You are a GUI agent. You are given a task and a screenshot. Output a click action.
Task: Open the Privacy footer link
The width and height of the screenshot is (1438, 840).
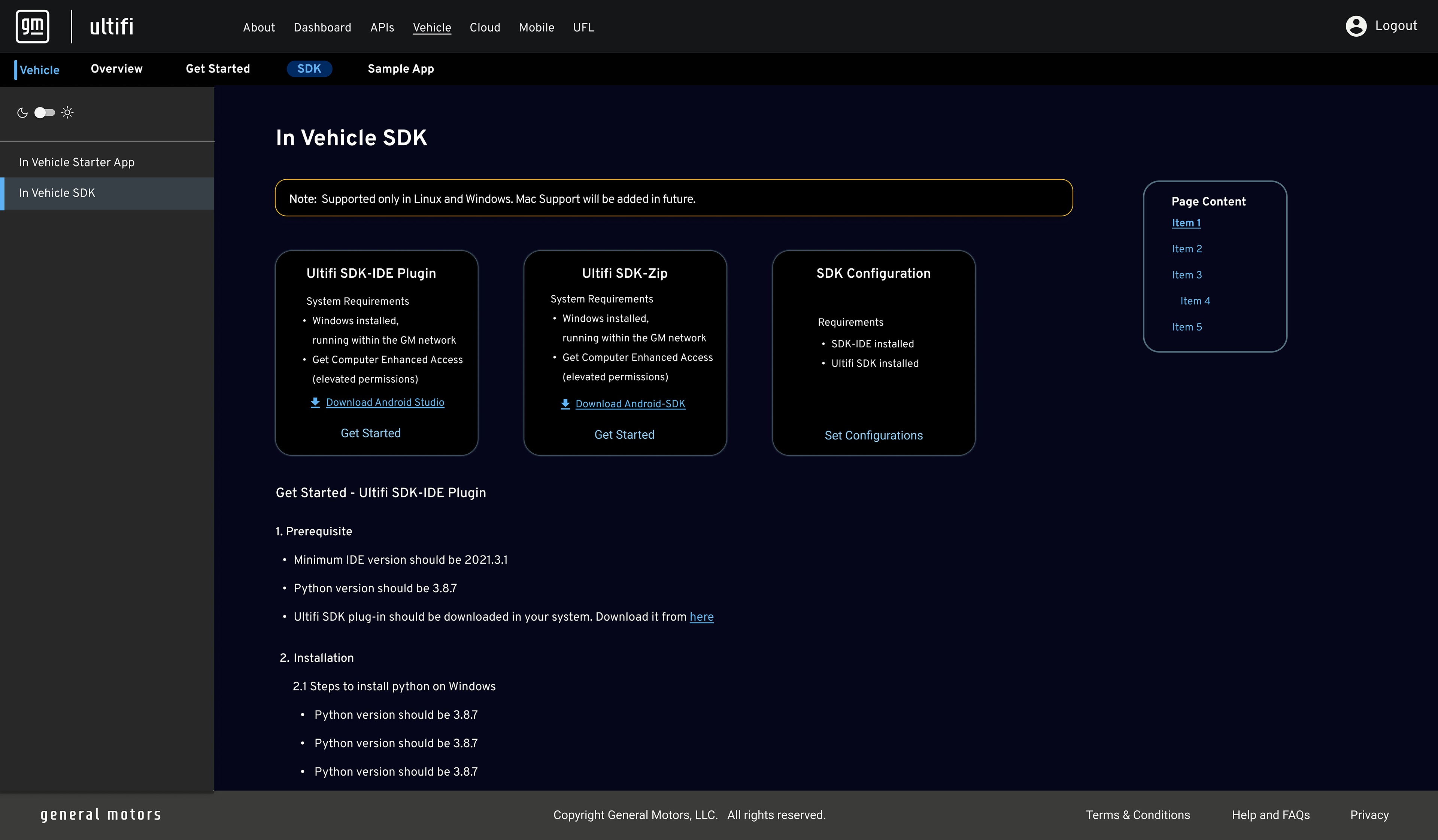tap(1369, 815)
